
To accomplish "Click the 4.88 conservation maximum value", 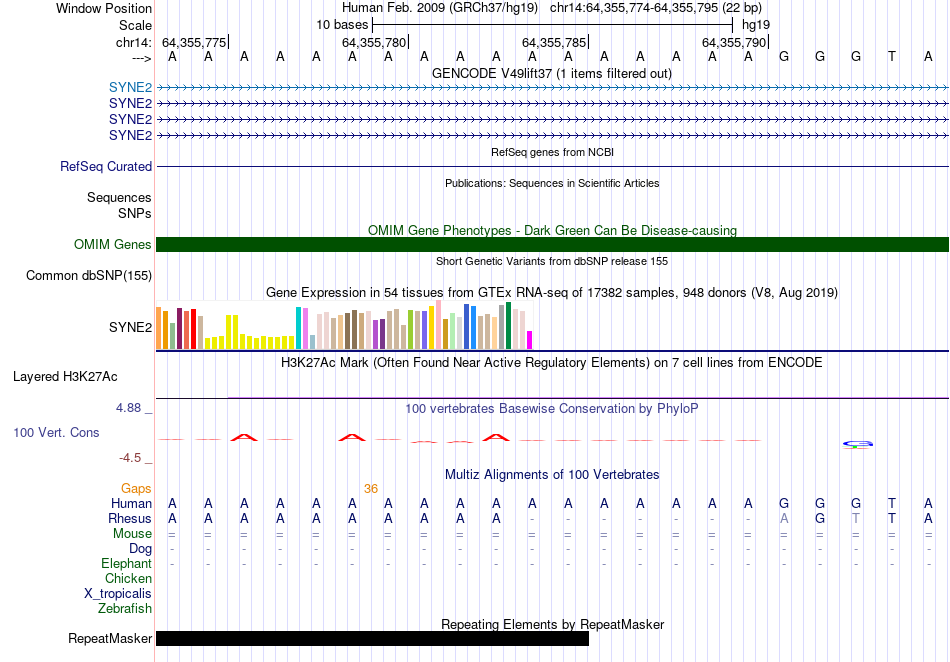I will tap(128, 408).
